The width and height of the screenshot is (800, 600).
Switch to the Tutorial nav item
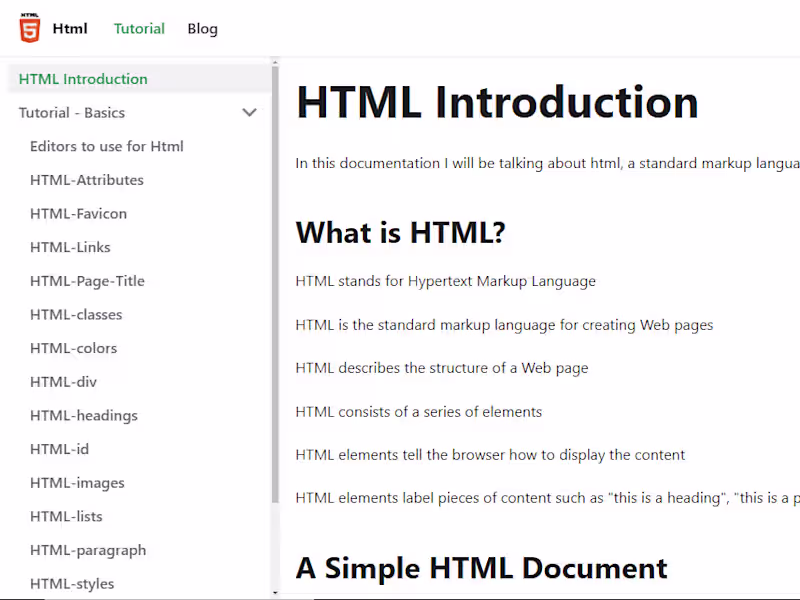pyautogui.click(x=139, y=29)
